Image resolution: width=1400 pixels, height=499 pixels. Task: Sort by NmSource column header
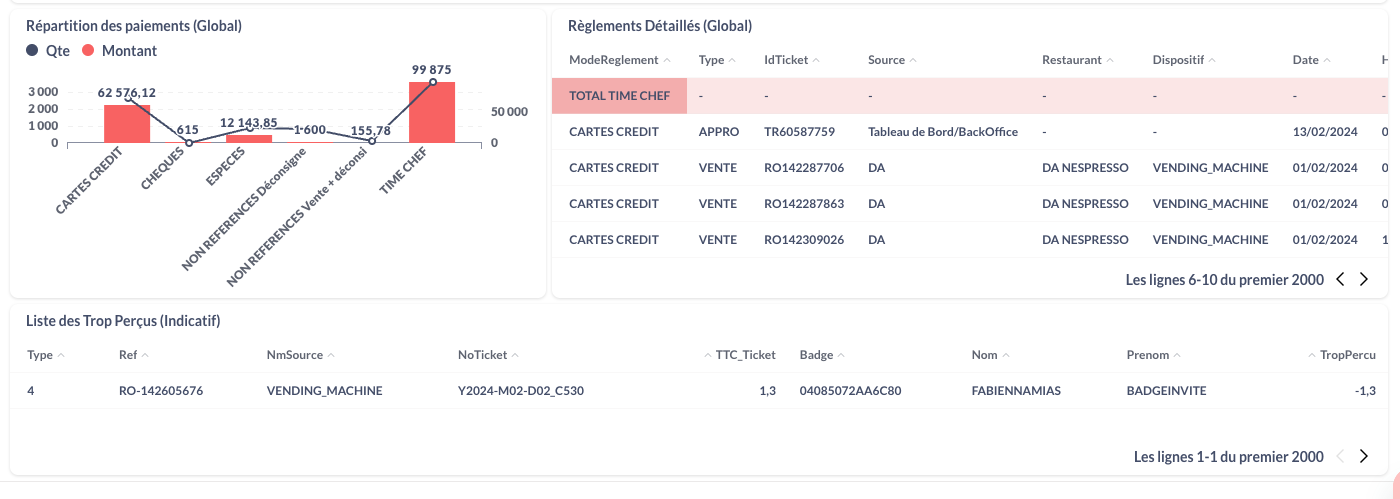pos(295,355)
